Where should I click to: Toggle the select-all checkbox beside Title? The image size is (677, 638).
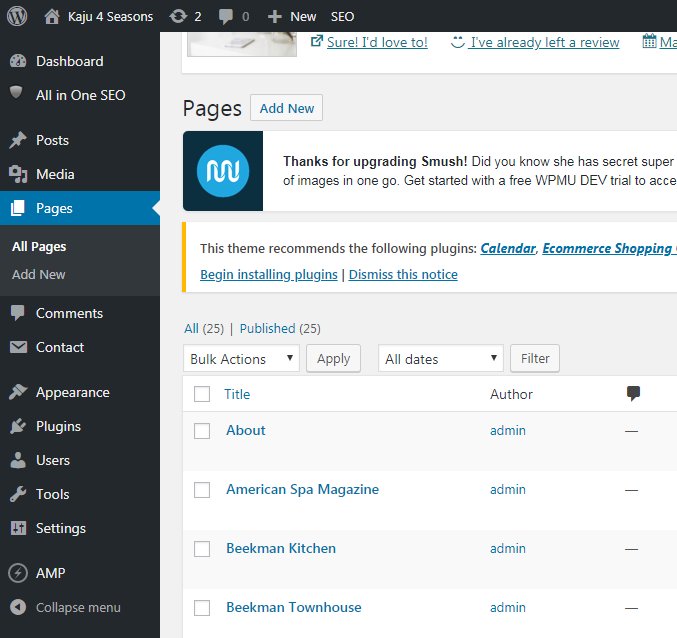tap(202, 394)
